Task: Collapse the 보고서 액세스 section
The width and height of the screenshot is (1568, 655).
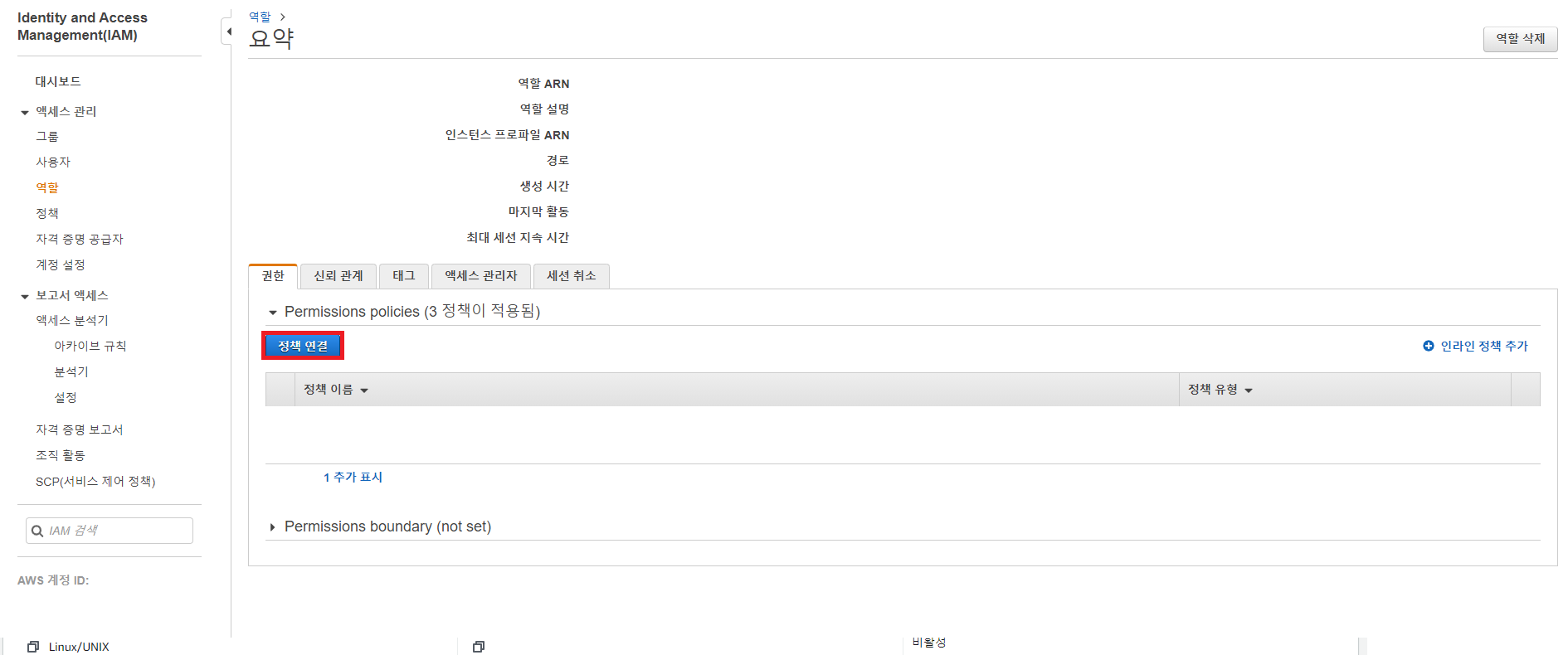Action: tap(25, 296)
